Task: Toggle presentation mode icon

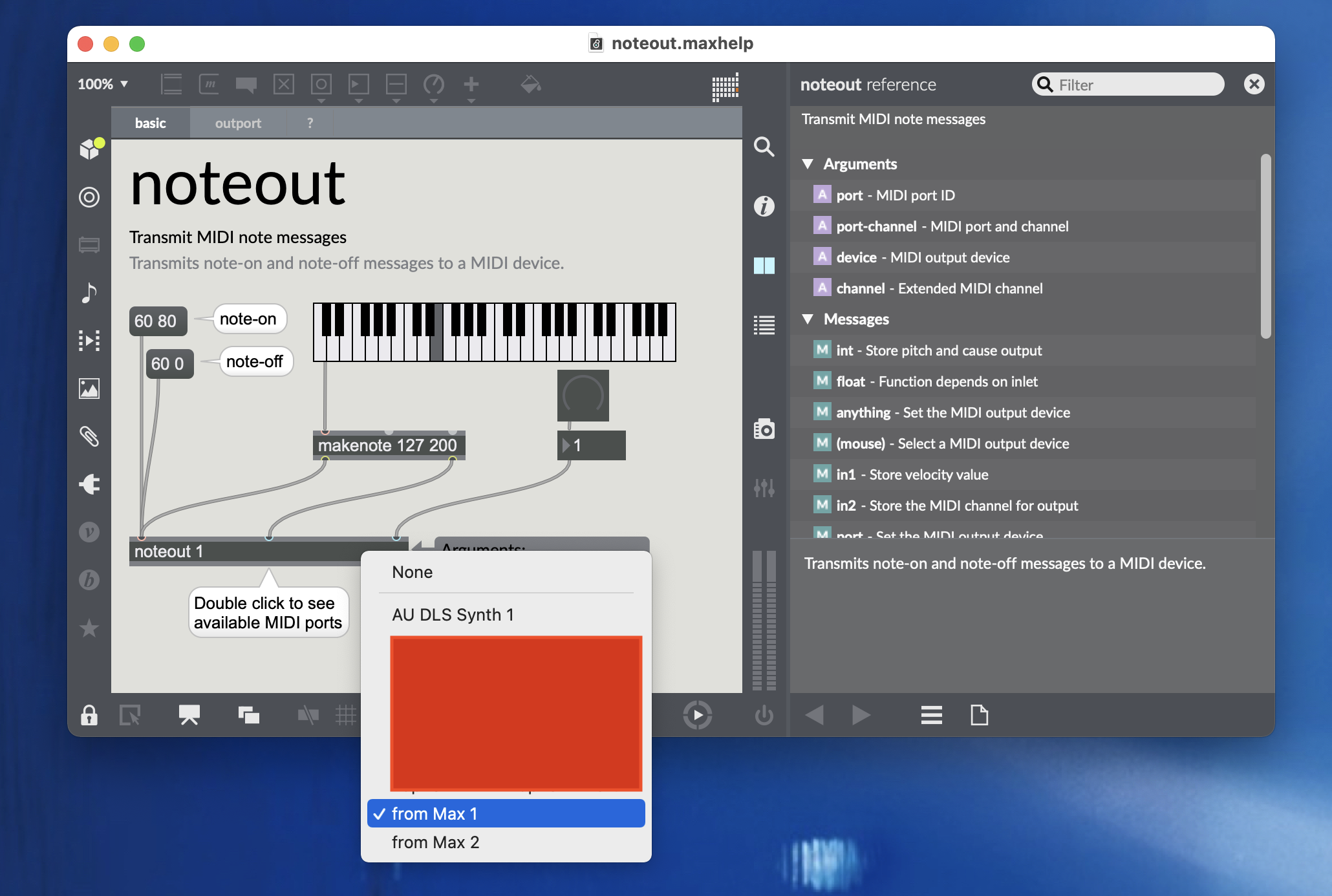Action: (189, 715)
